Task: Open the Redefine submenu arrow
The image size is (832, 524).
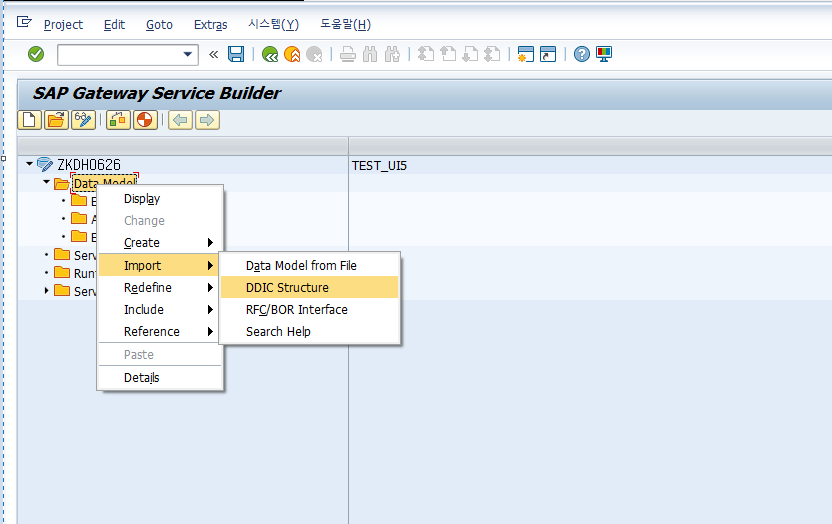Action: 210,287
